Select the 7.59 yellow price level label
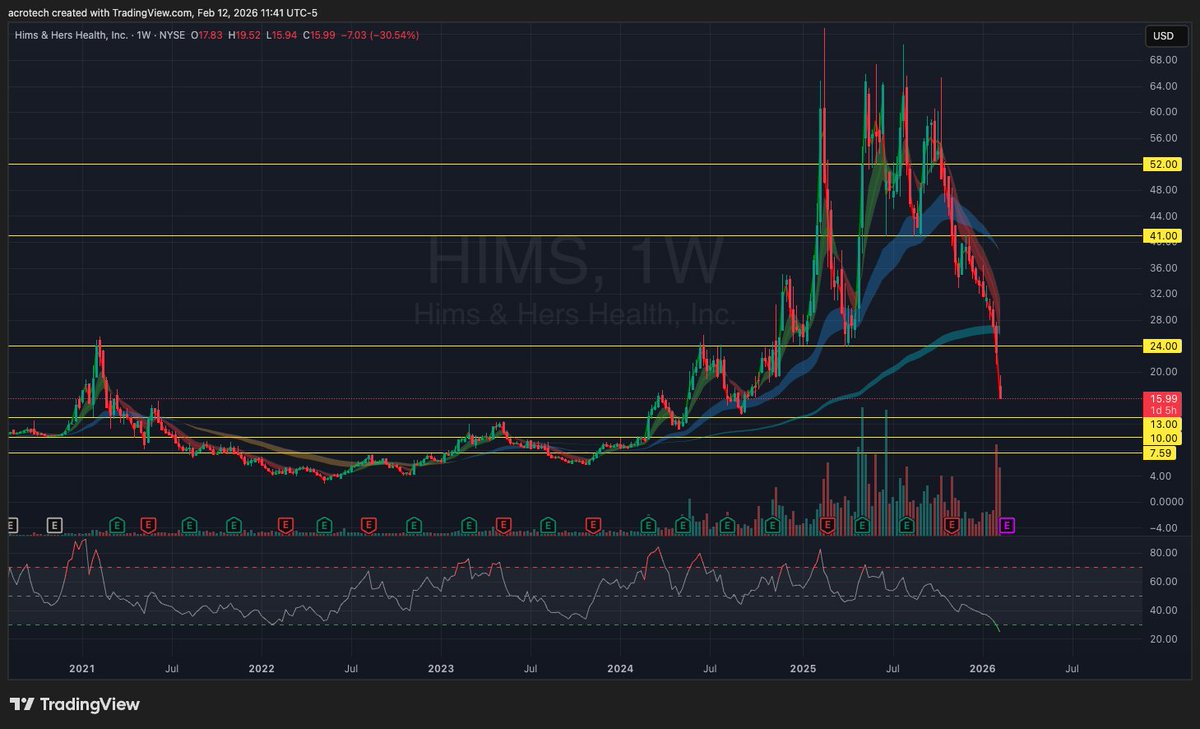This screenshot has width=1200, height=729. coord(1161,453)
